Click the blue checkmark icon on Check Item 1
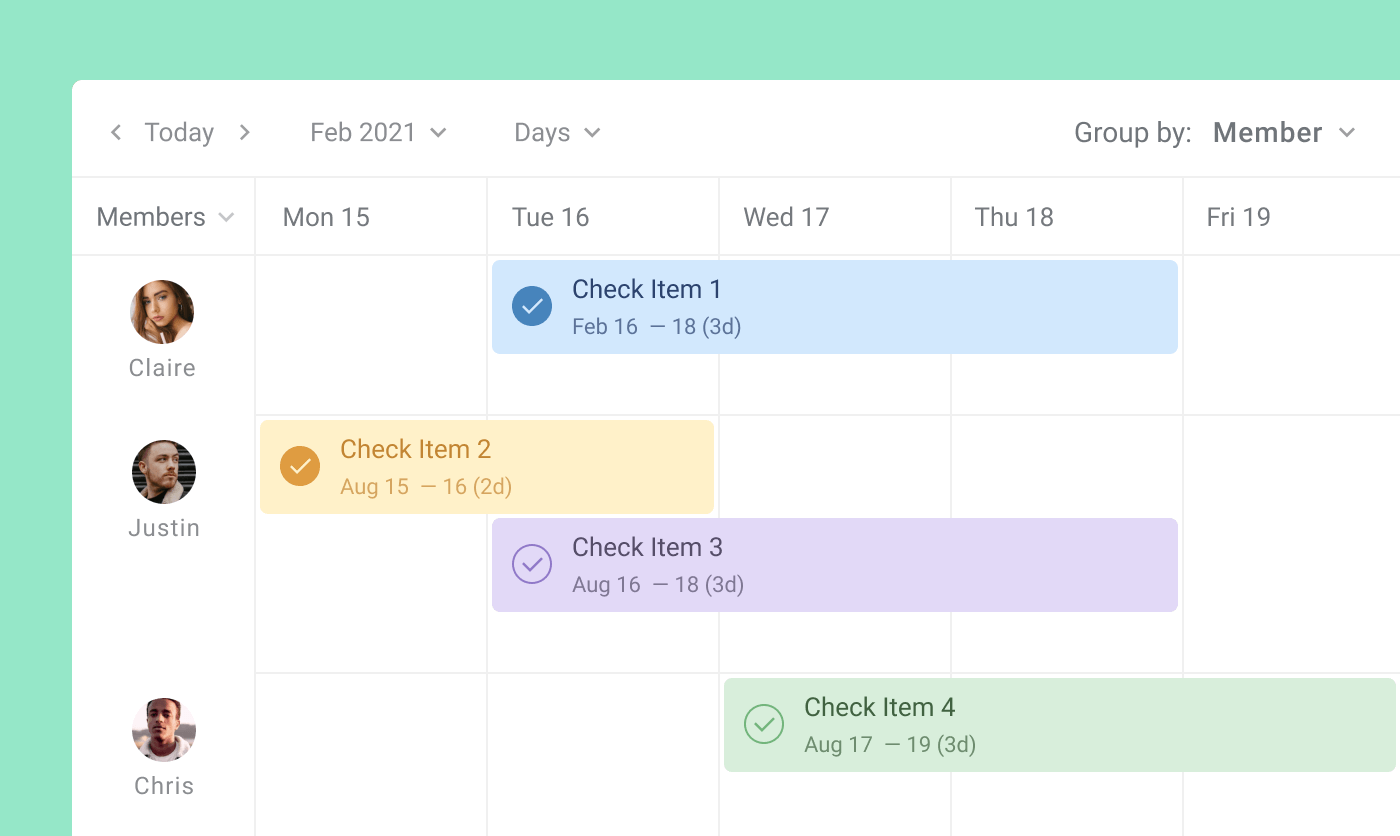1400x836 pixels. [532, 306]
